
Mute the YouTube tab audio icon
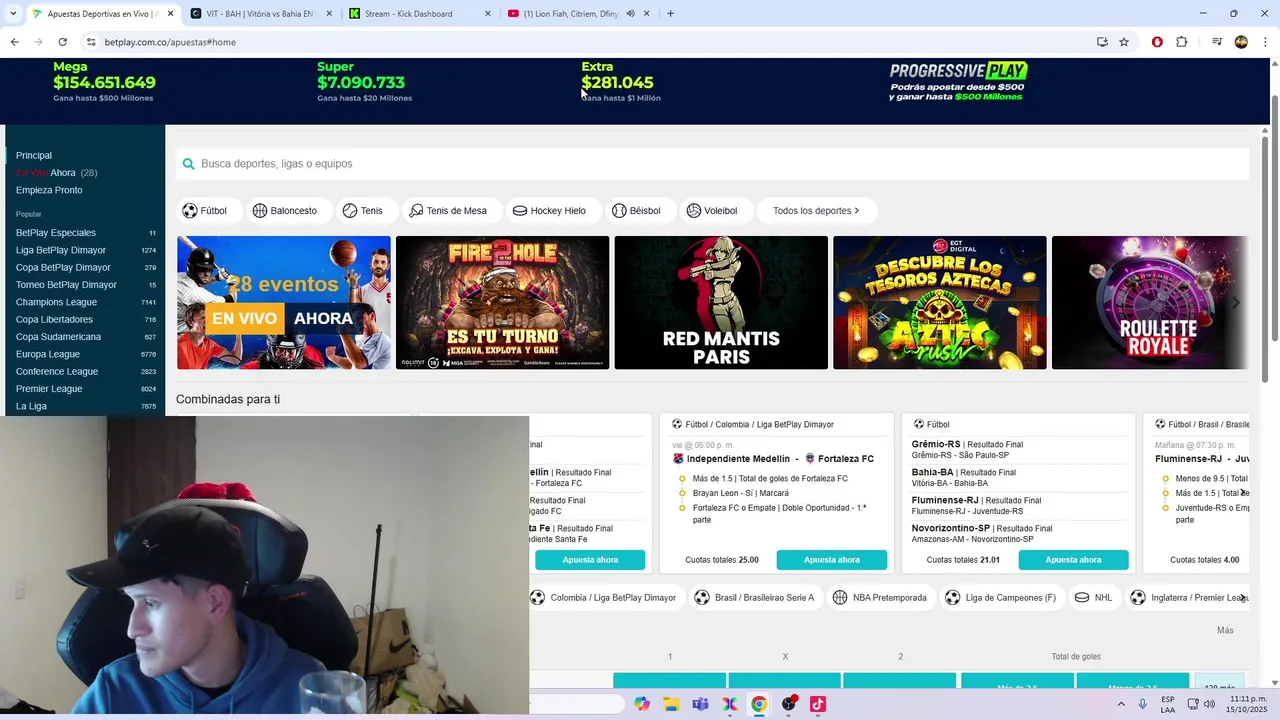click(x=630, y=14)
